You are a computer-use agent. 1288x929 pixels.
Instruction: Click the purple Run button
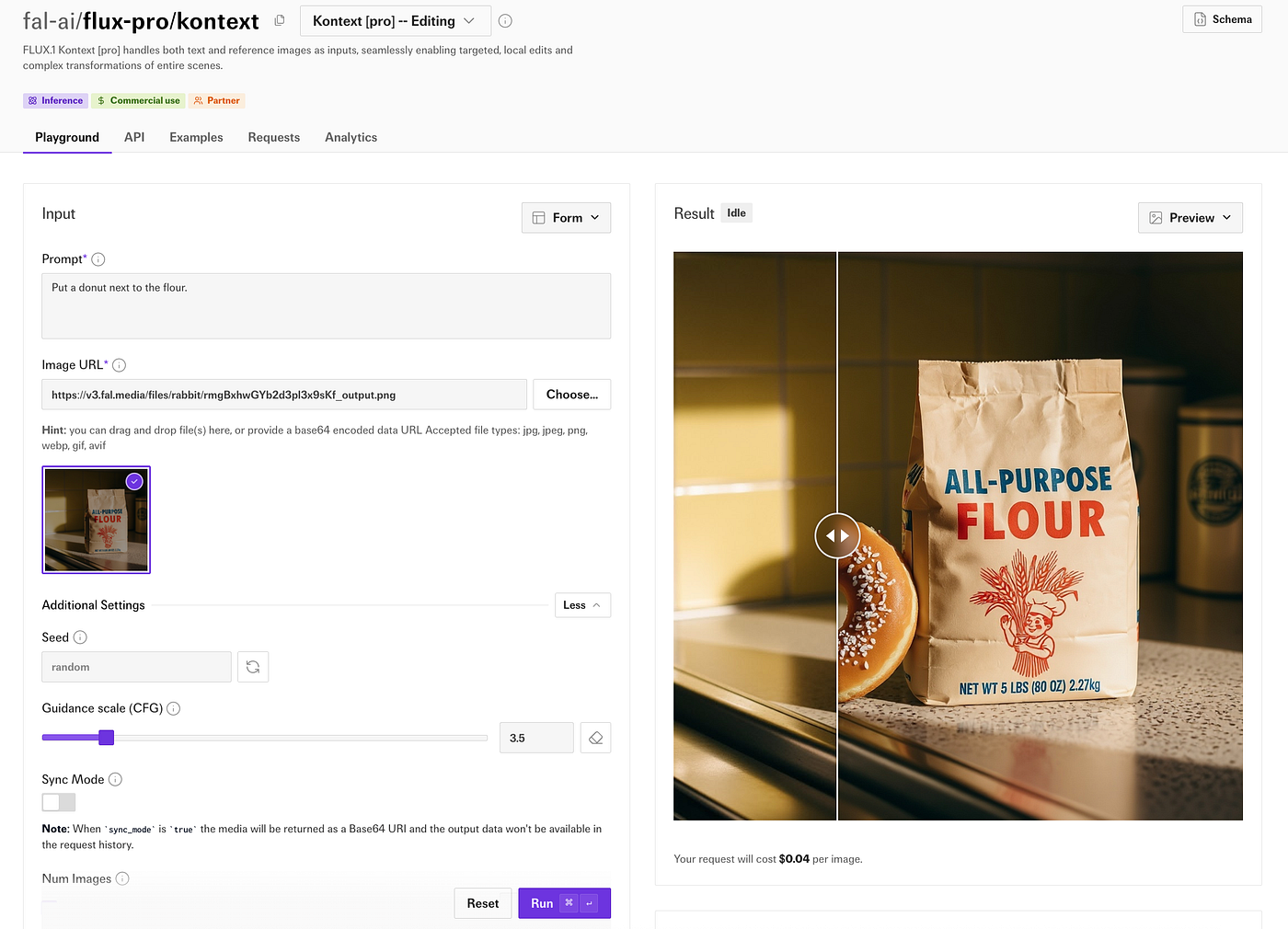[x=564, y=903]
